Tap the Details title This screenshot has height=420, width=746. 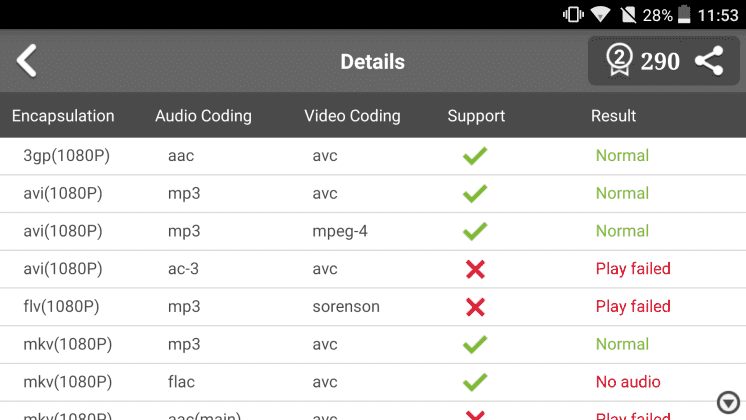coord(373,62)
